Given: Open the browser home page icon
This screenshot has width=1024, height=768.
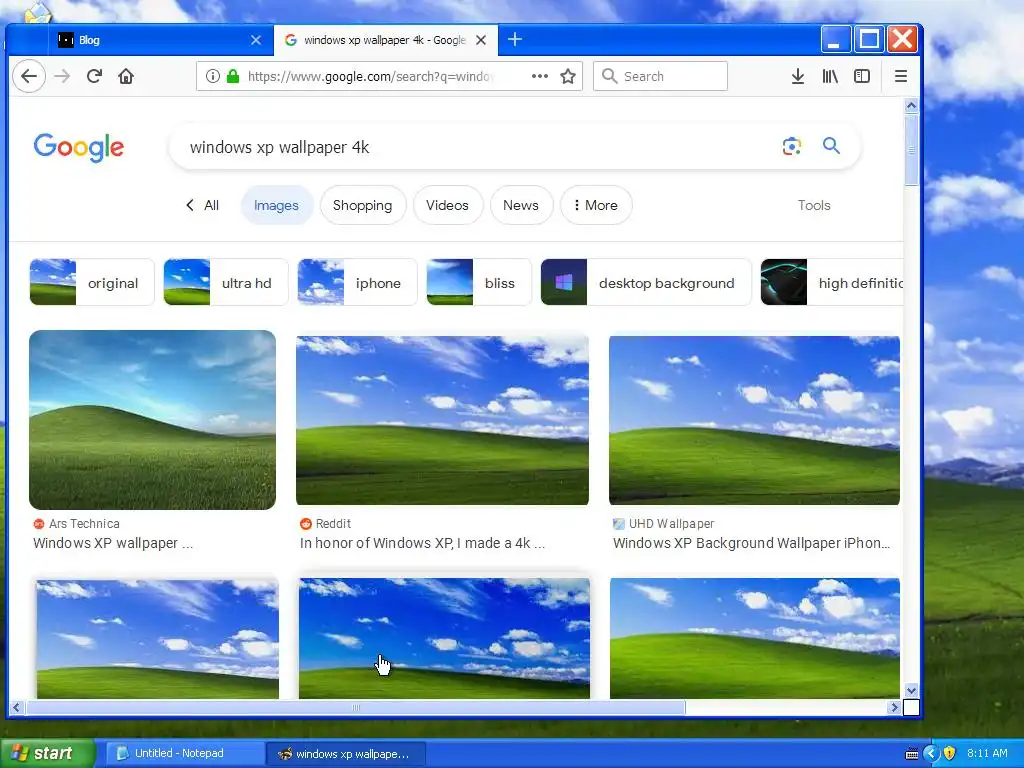Looking at the screenshot, I should [x=126, y=76].
